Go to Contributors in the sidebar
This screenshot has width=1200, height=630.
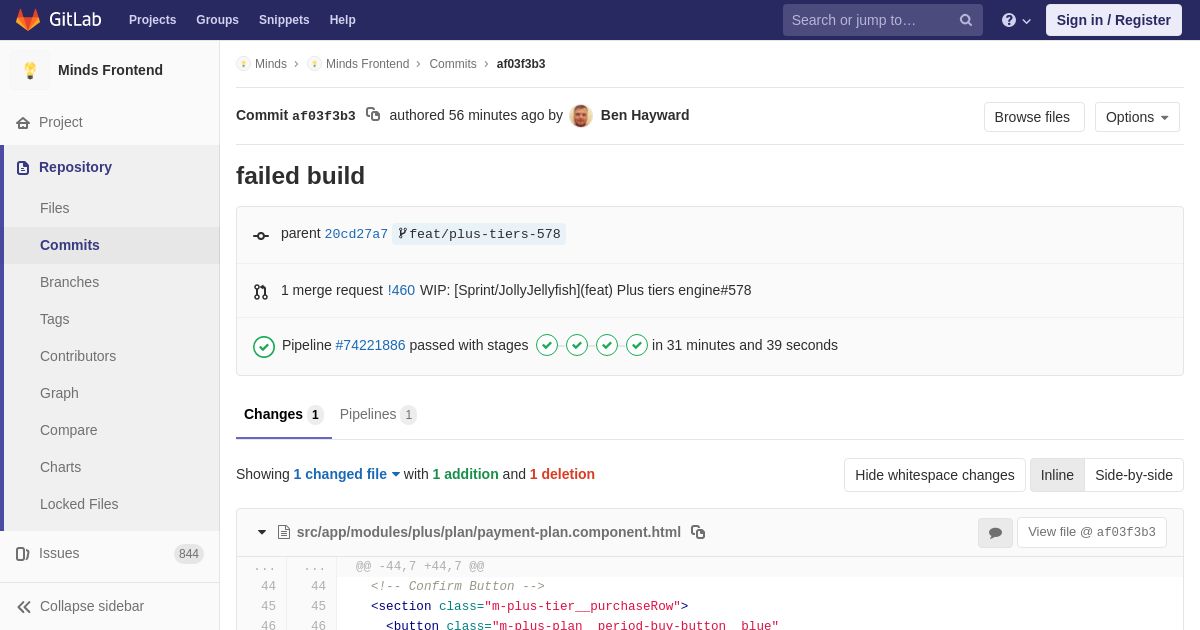(112, 356)
